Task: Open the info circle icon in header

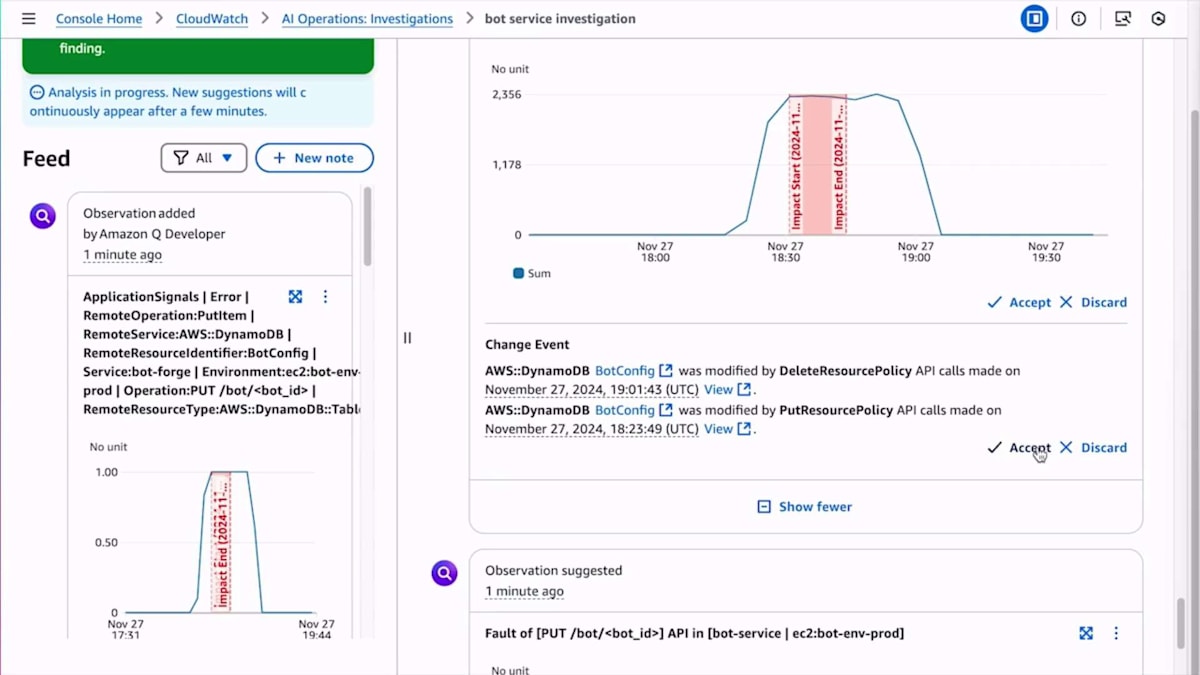Action: pos(1079,19)
